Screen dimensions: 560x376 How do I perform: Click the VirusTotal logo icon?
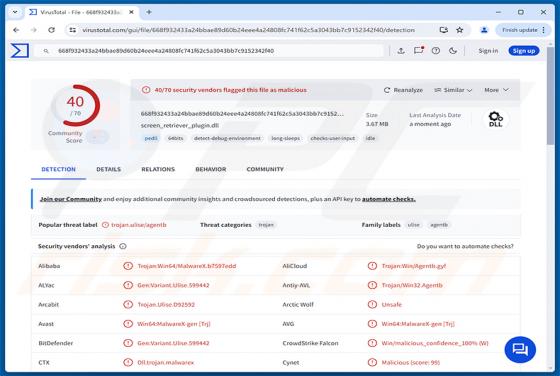(x=19, y=51)
